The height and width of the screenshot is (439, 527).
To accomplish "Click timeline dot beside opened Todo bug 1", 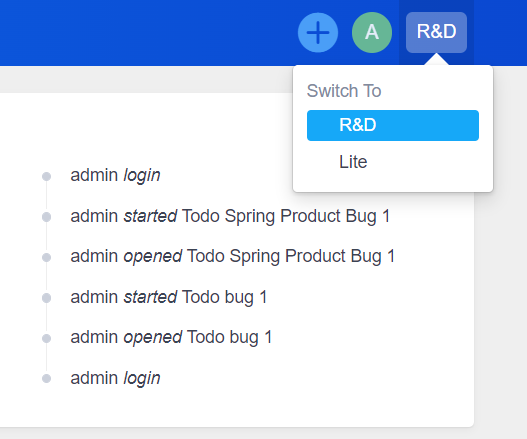I will tap(46, 338).
